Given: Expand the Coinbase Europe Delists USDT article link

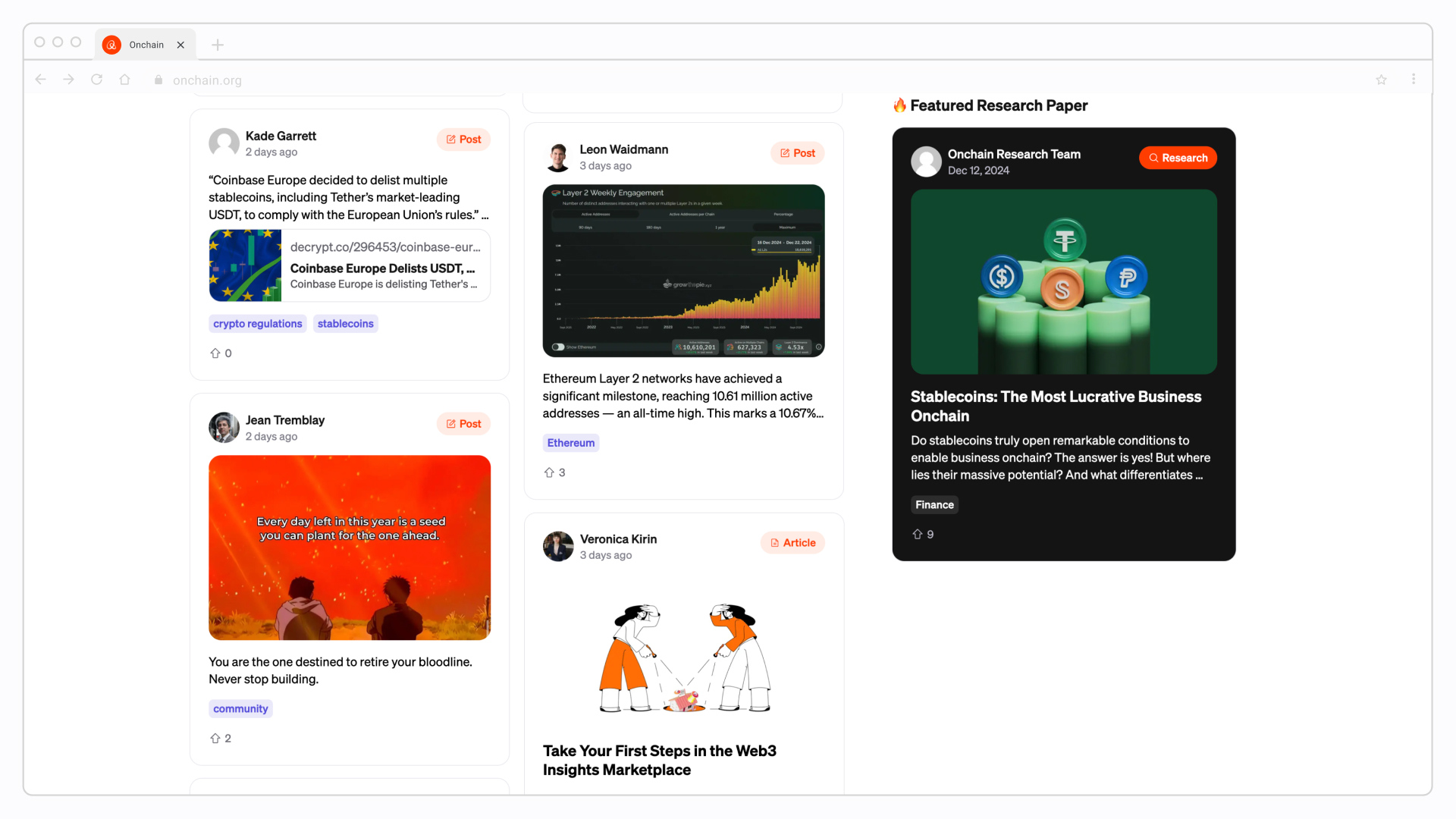Looking at the screenshot, I should pyautogui.click(x=349, y=265).
